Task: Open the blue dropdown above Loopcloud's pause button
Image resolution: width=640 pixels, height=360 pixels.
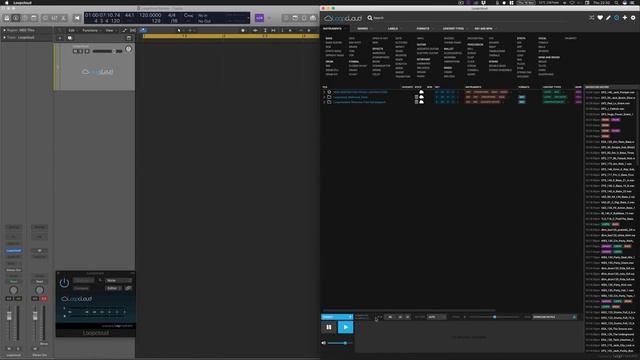Action: (x=337, y=317)
